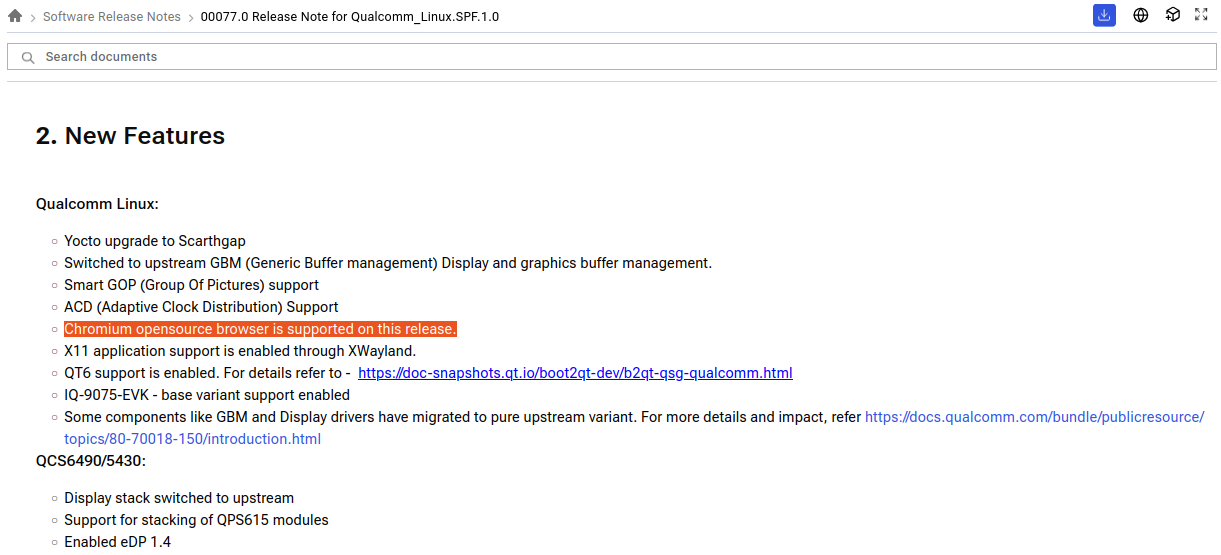The width and height of the screenshot is (1221, 555).
Task: Go to home via house icon
Action: tap(15, 16)
